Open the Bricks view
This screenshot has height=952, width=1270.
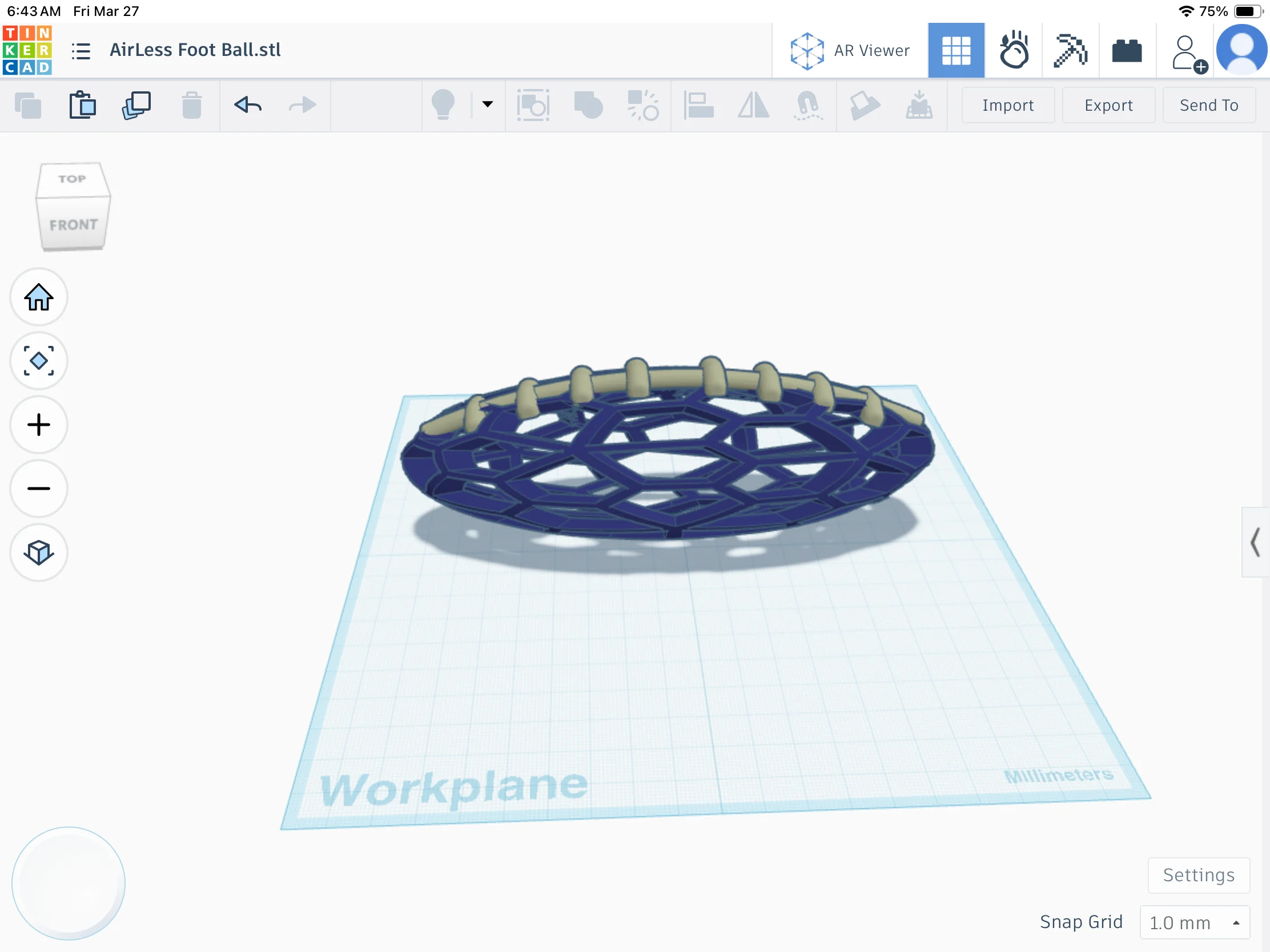(1127, 50)
